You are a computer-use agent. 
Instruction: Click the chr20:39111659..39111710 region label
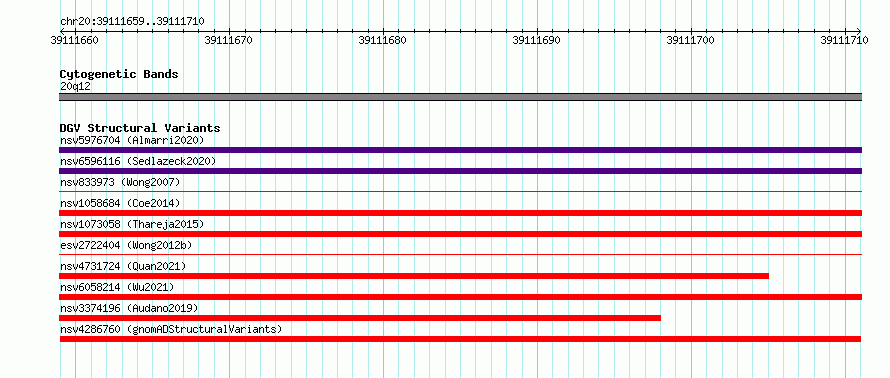(x=132, y=22)
